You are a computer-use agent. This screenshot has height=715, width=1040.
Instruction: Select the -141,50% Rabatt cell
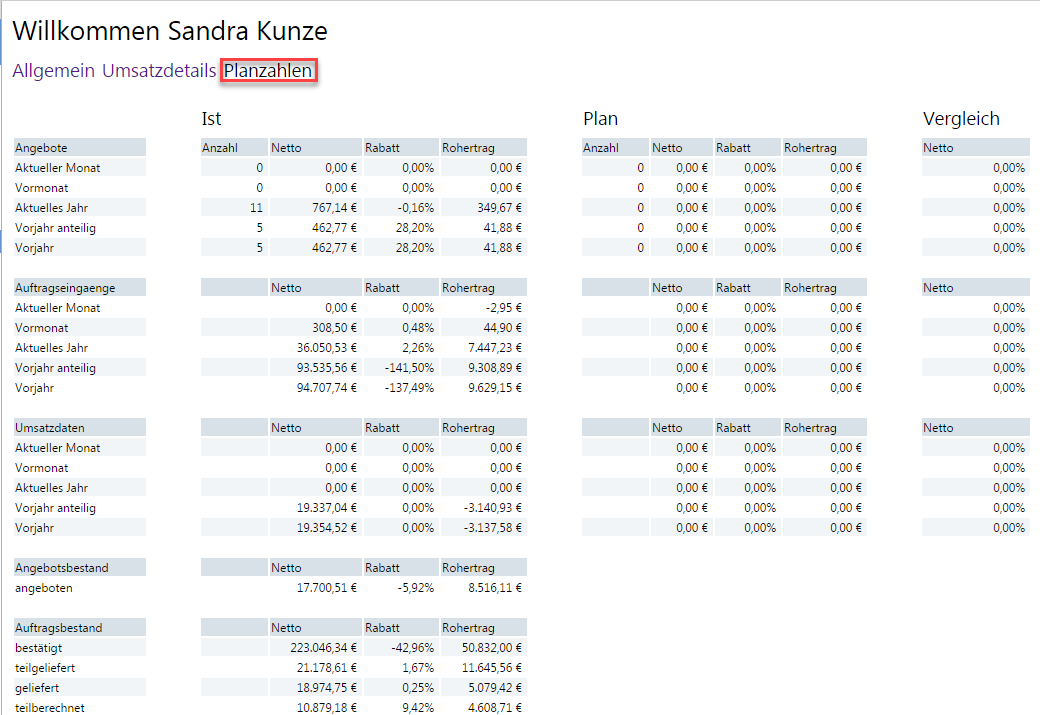[x=408, y=368]
